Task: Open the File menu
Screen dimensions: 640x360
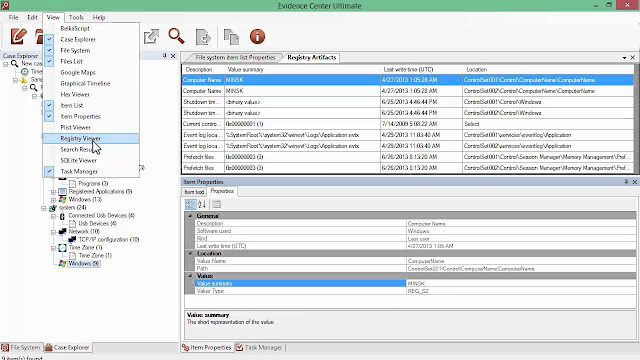Action: pos(13,17)
